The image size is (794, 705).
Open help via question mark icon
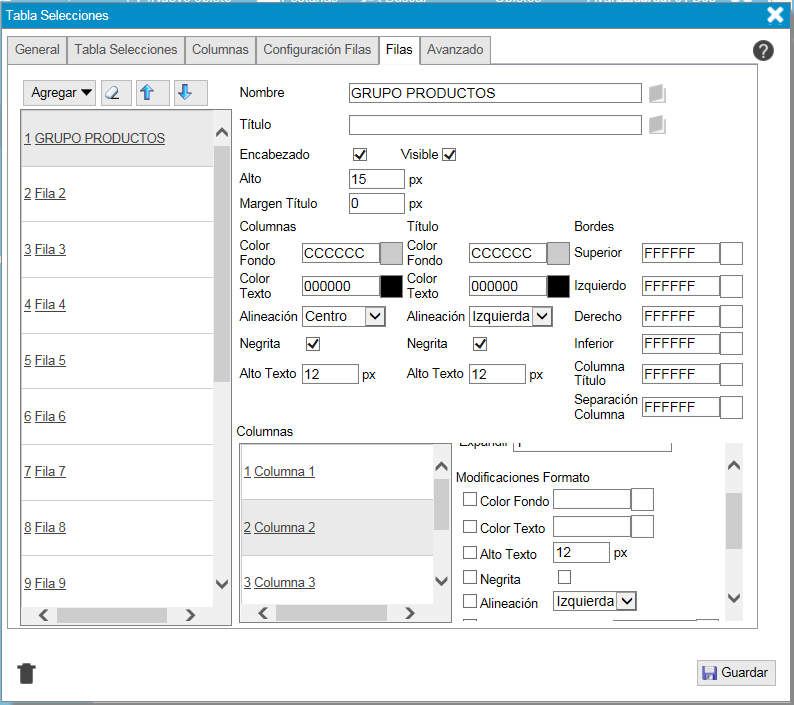coord(763,51)
